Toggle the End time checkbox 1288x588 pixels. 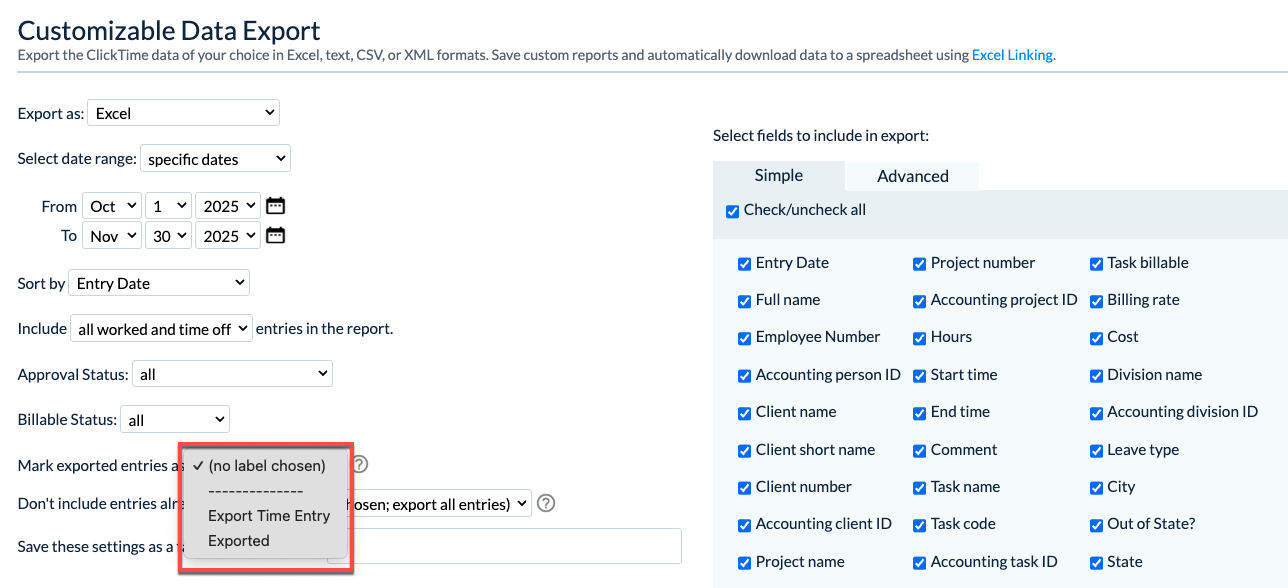[920, 413]
